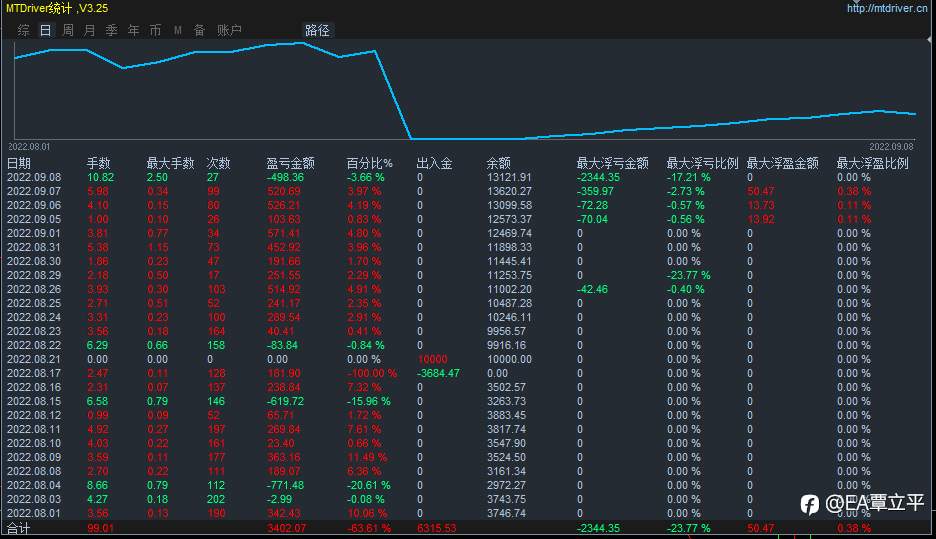Select the 2022.08.30 row date
The height and width of the screenshot is (539, 936).
coord(34,261)
